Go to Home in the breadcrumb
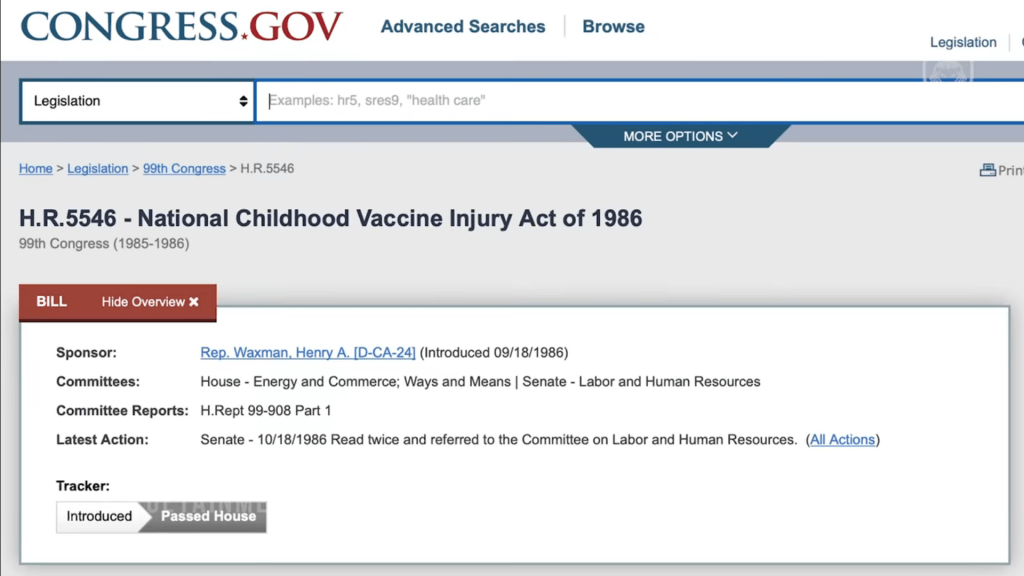The width and height of the screenshot is (1024, 576). (35, 169)
